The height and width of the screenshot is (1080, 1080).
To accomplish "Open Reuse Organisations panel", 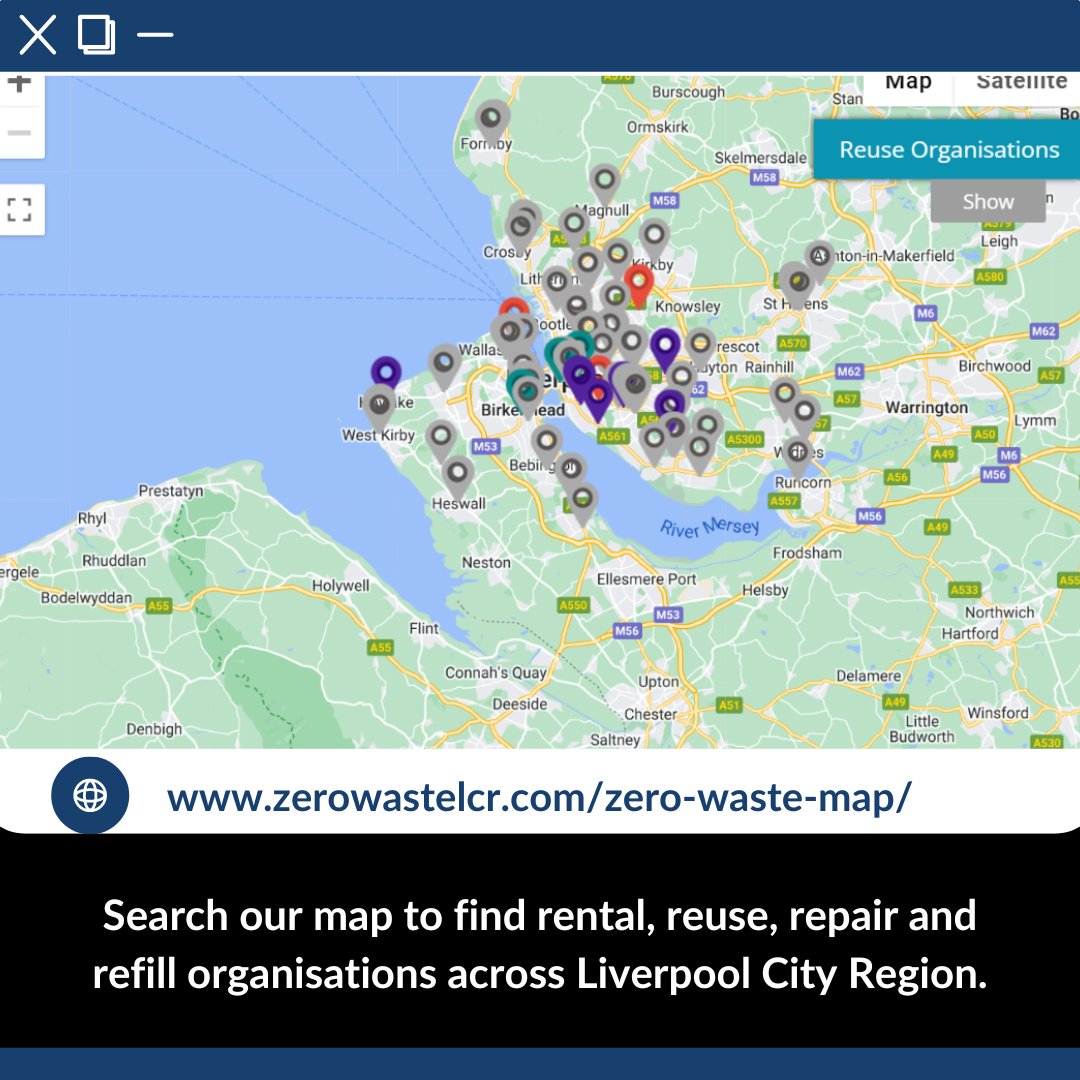I will 948,149.
